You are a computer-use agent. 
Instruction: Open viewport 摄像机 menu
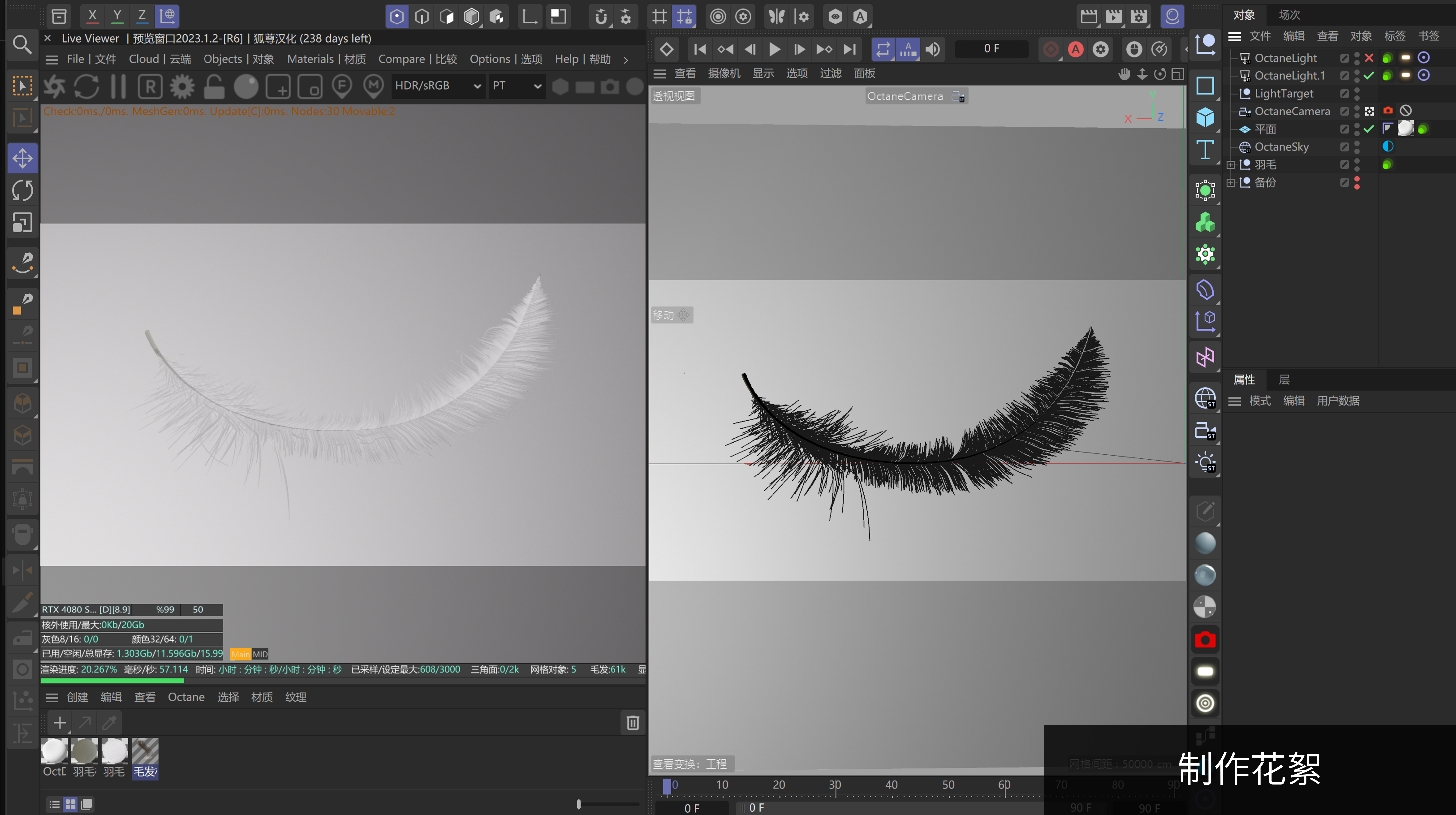click(724, 73)
